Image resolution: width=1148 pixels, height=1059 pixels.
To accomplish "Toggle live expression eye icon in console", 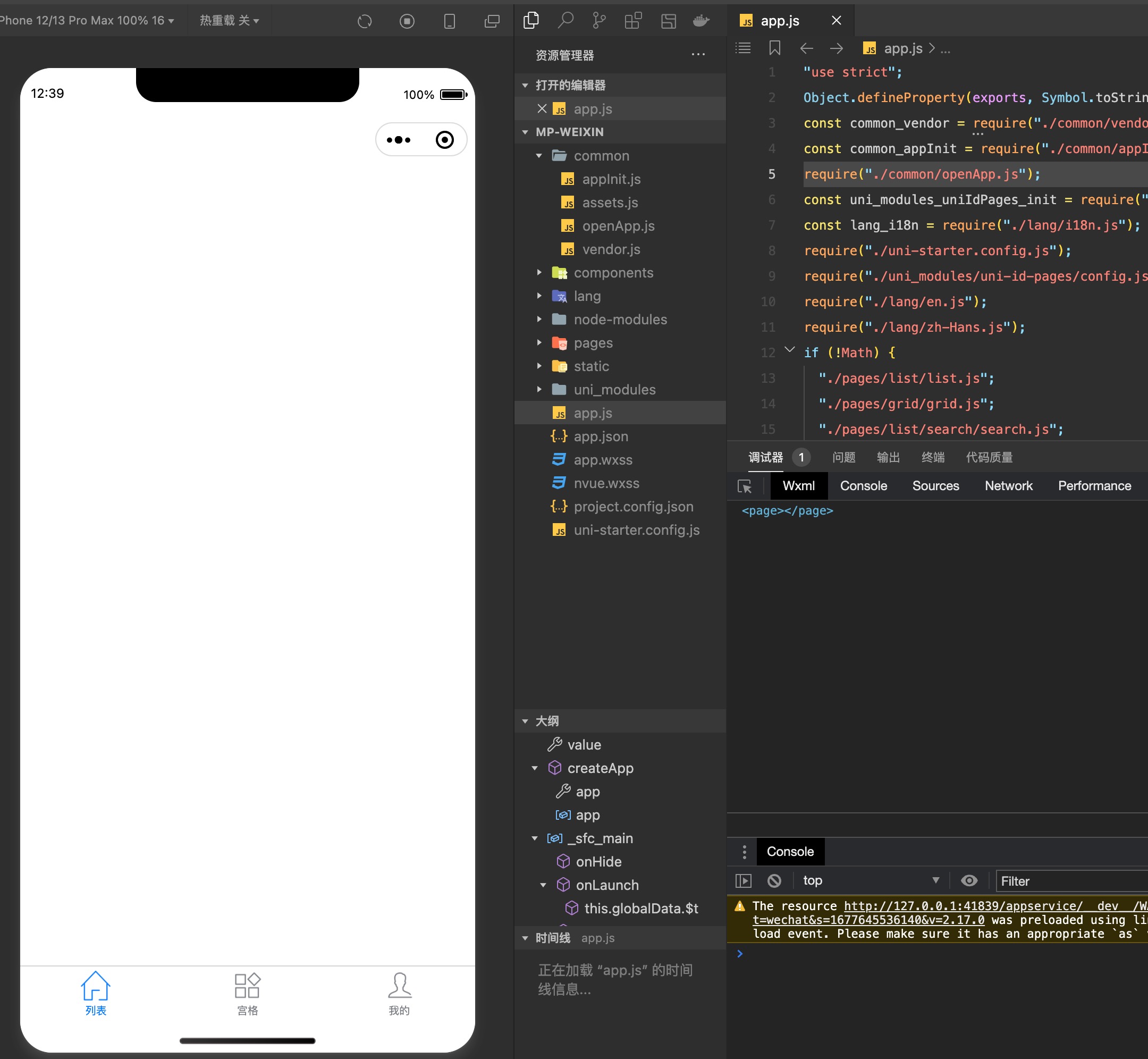I will tap(969, 881).
